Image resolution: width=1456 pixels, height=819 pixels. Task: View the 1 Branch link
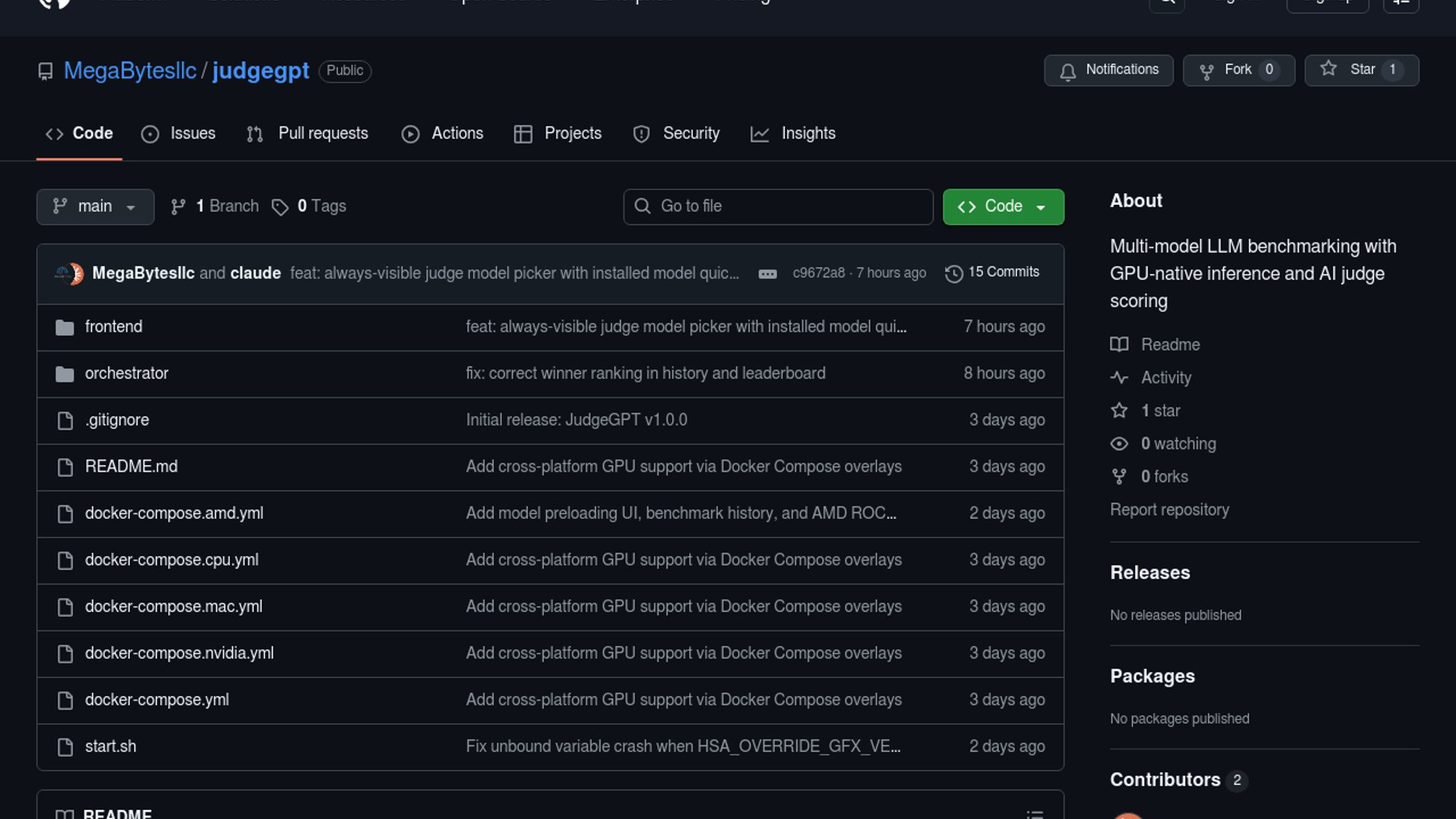pyautogui.click(x=215, y=206)
